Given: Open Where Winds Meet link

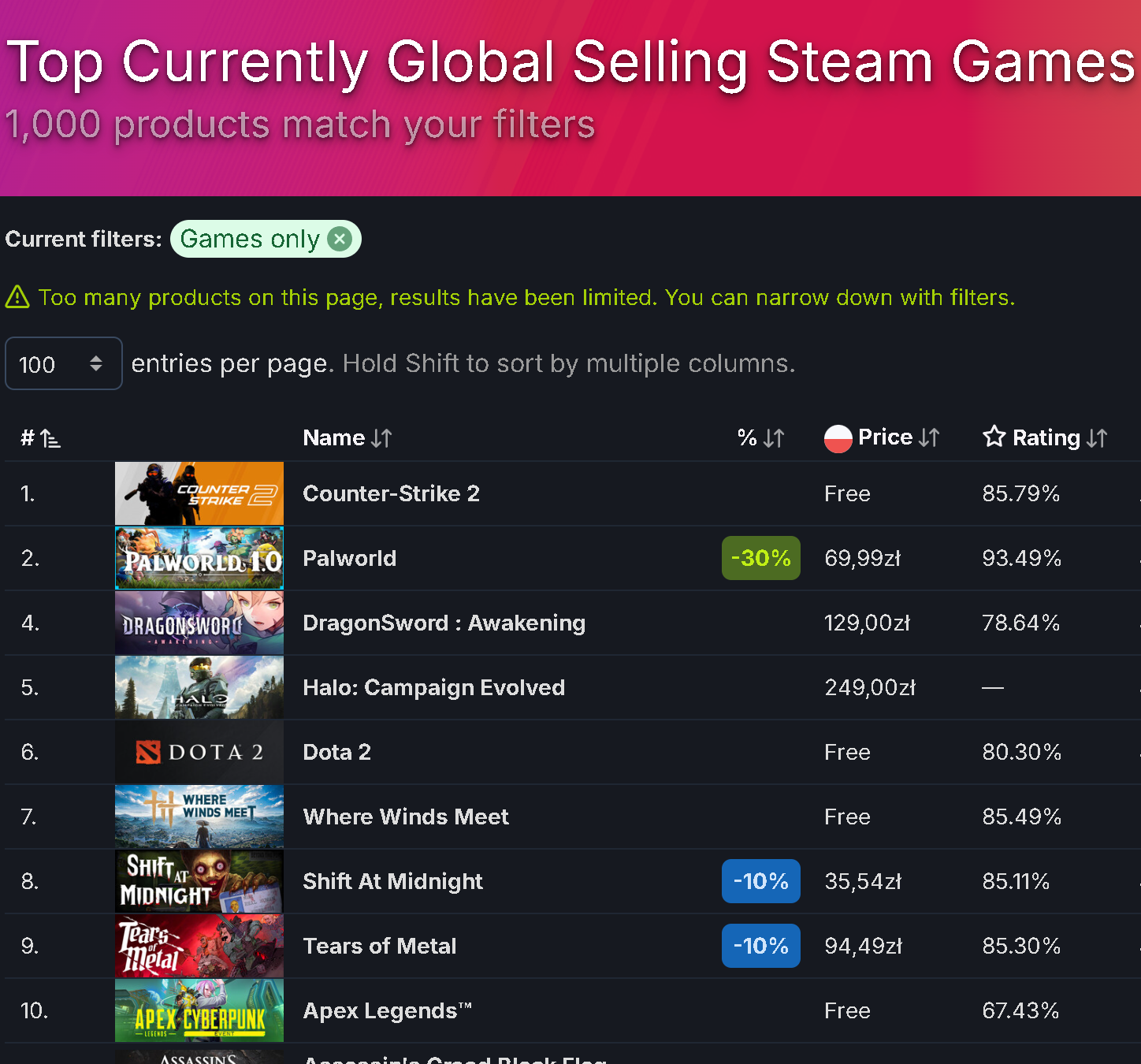Looking at the screenshot, I should coord(406,817).
